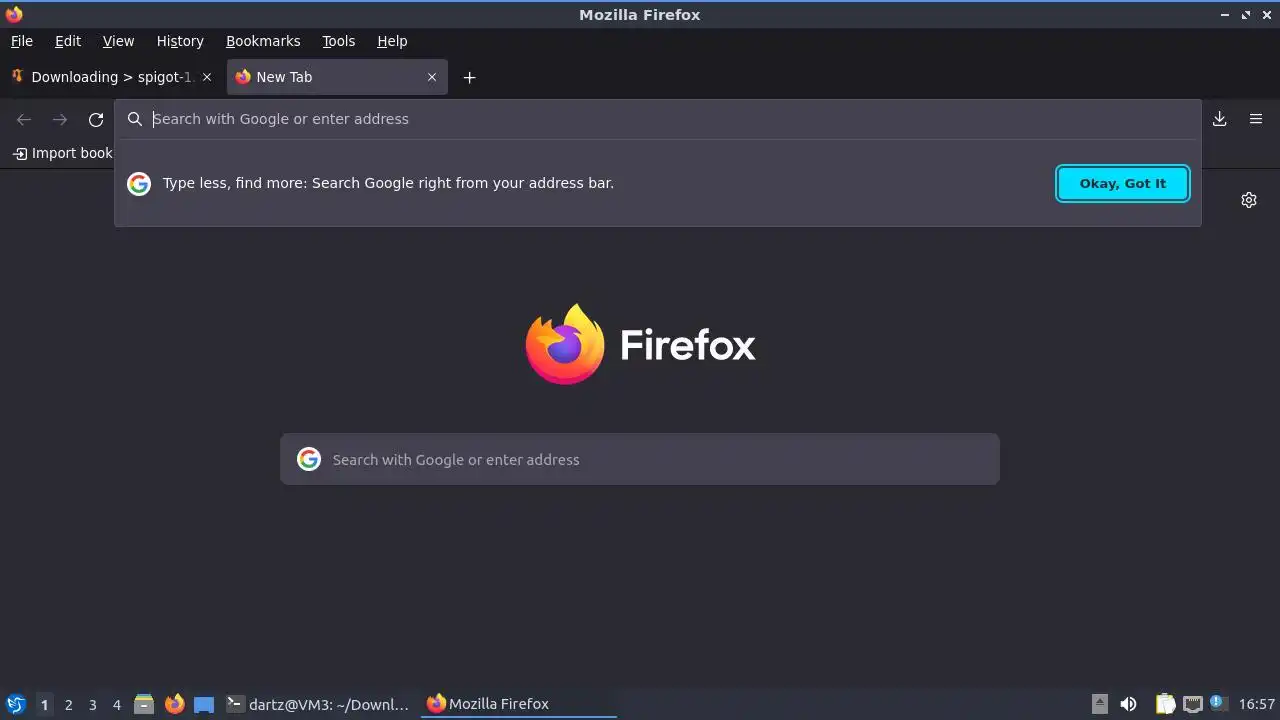Open the network status tray icon
This screenshot has width=1280, height=720.
1192,704
